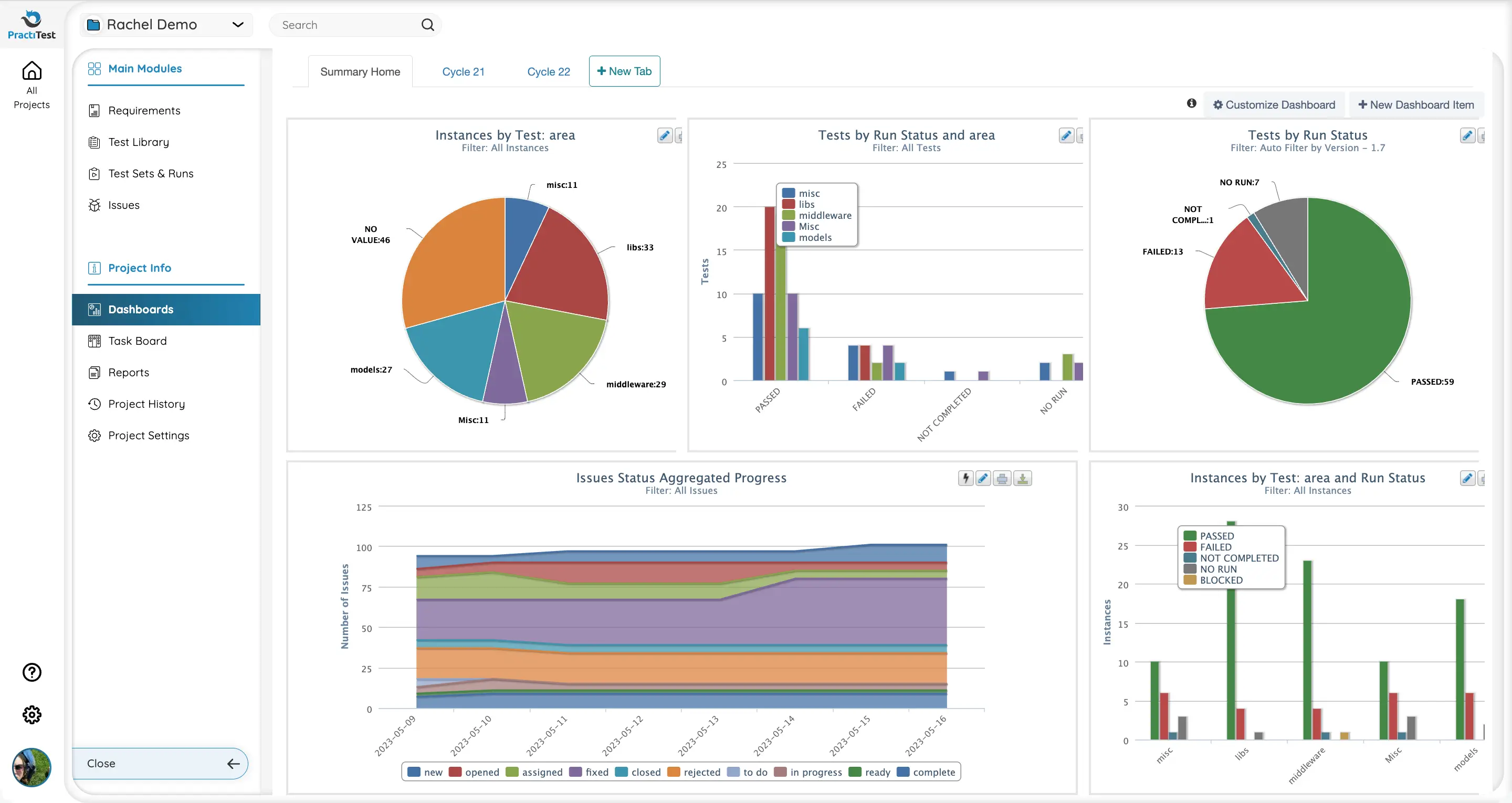Switch to the Cycle 21 tab
The width and height of the screenshot is (1512, 803).
[x=463, y=71]
